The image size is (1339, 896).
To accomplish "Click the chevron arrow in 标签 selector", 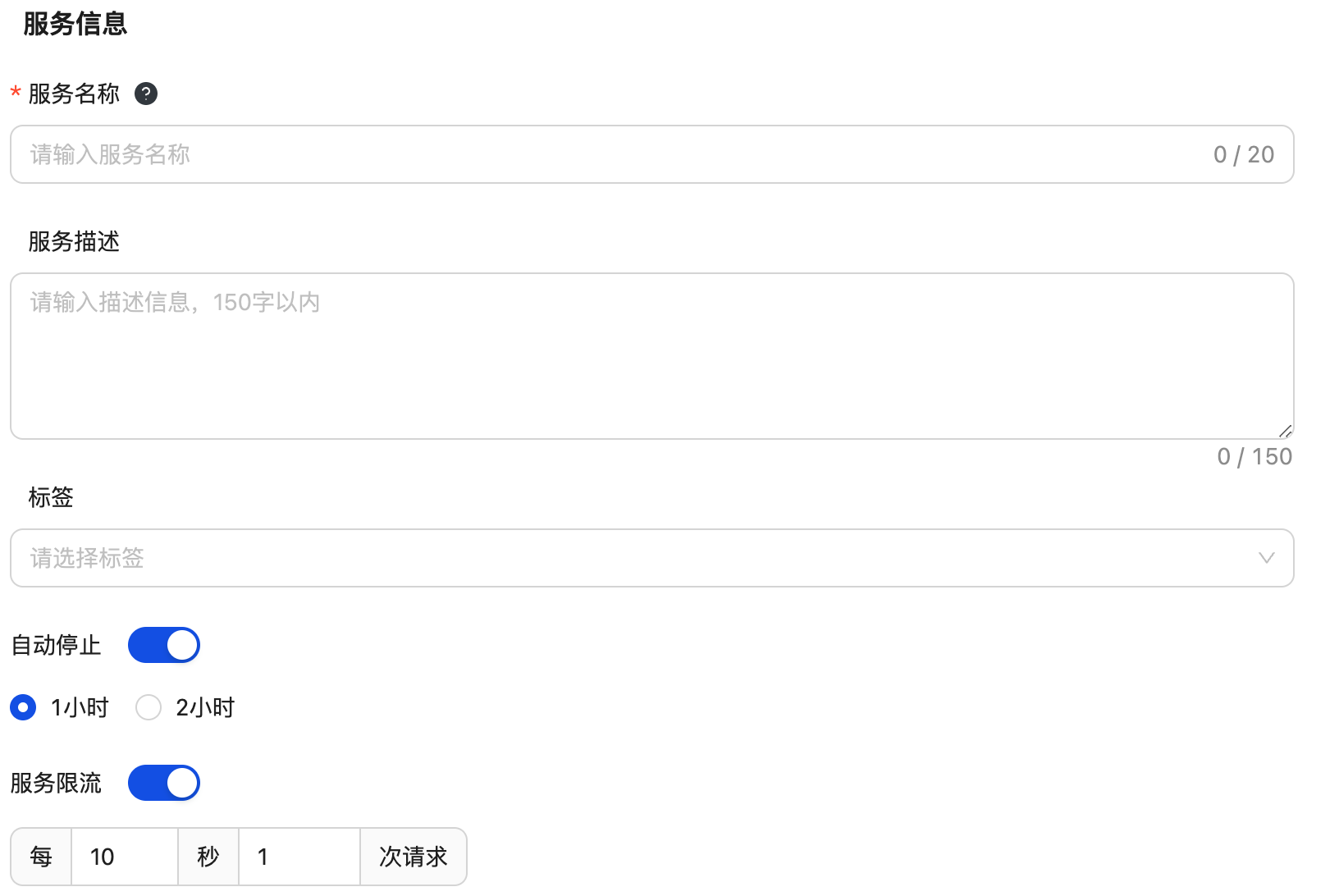I will pyautogui.click(x=1266, y=558).
